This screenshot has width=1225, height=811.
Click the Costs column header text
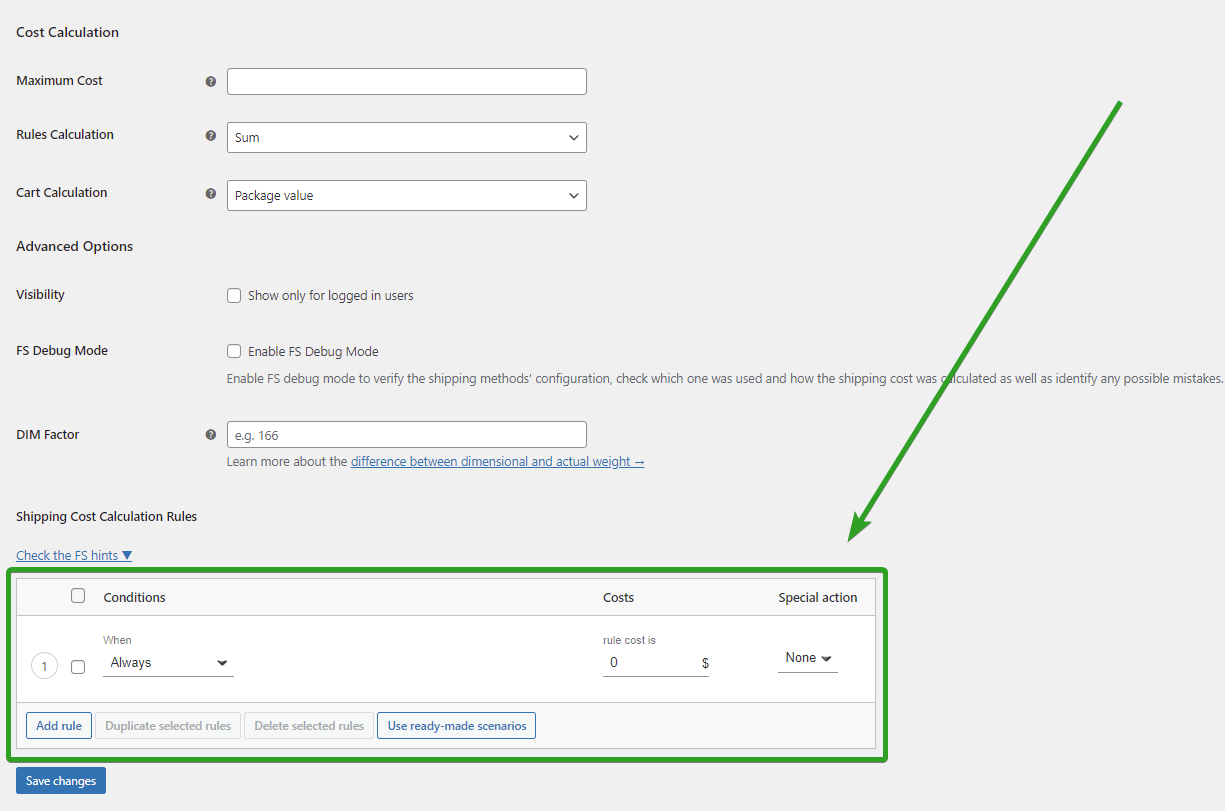619,597
